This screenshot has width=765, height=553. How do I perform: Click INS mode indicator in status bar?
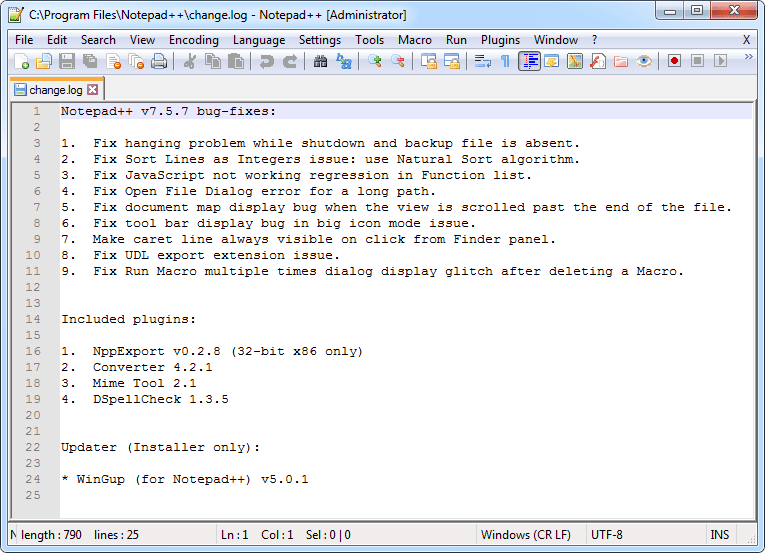click(x=720, y=535)
